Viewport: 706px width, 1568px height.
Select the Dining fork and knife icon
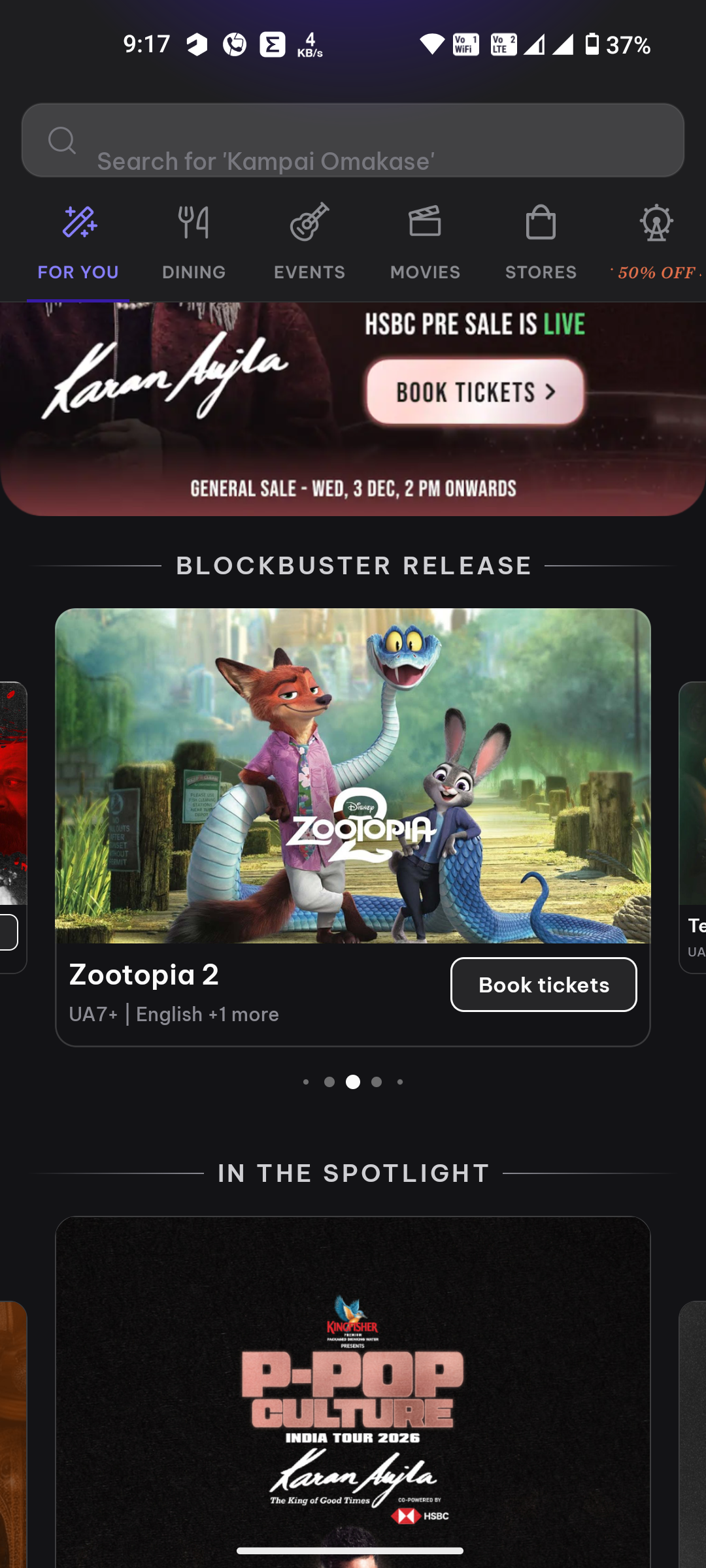coord(193,222)
